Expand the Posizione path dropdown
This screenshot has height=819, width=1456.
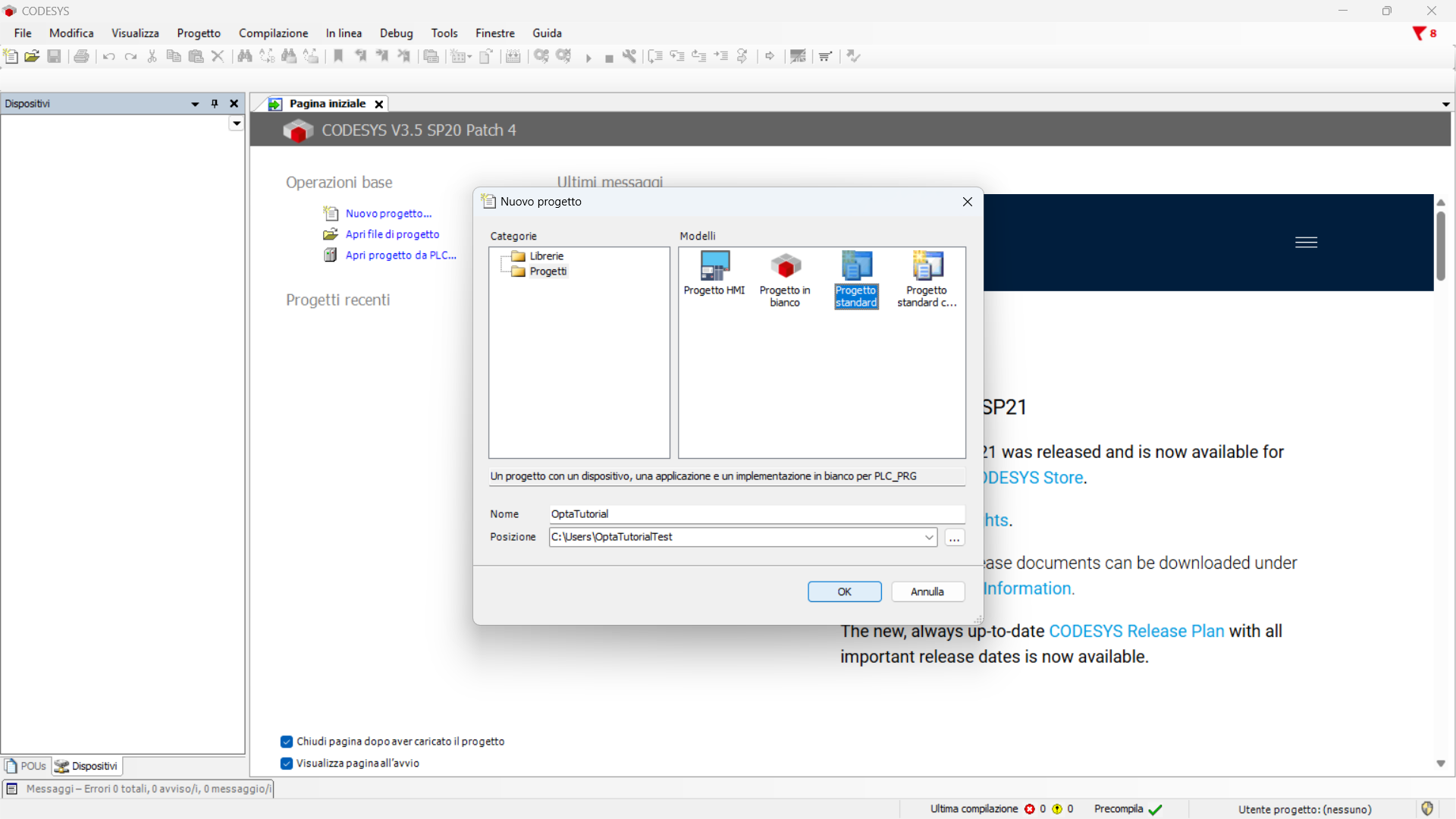pos(929,537)
